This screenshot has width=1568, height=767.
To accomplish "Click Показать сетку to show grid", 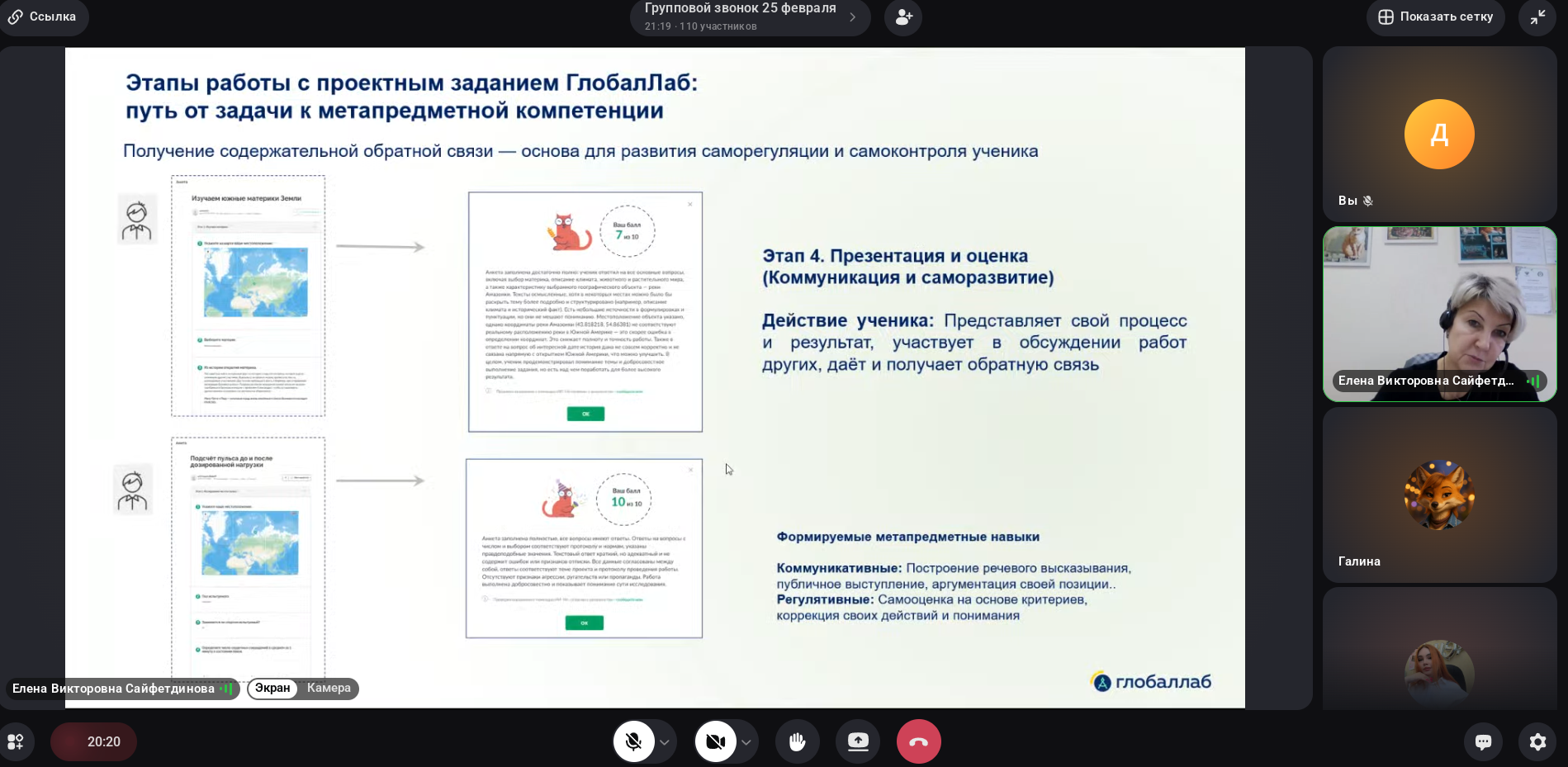I will point(1436,17).
